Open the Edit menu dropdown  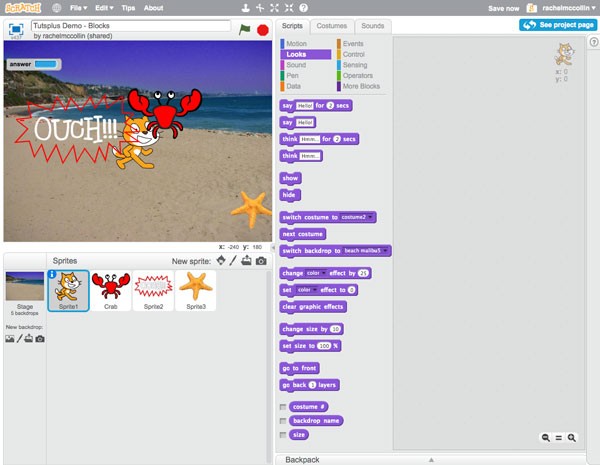[x=104, y=8]
